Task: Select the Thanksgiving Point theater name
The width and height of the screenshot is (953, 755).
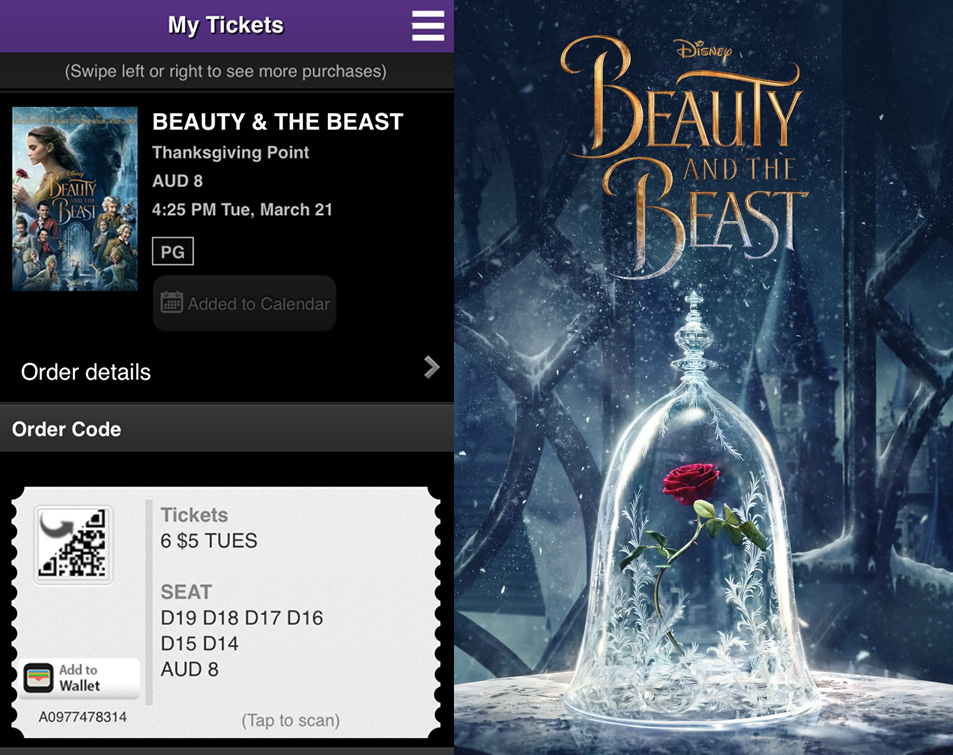Action: pyautogui.click(x=230, y=153)
